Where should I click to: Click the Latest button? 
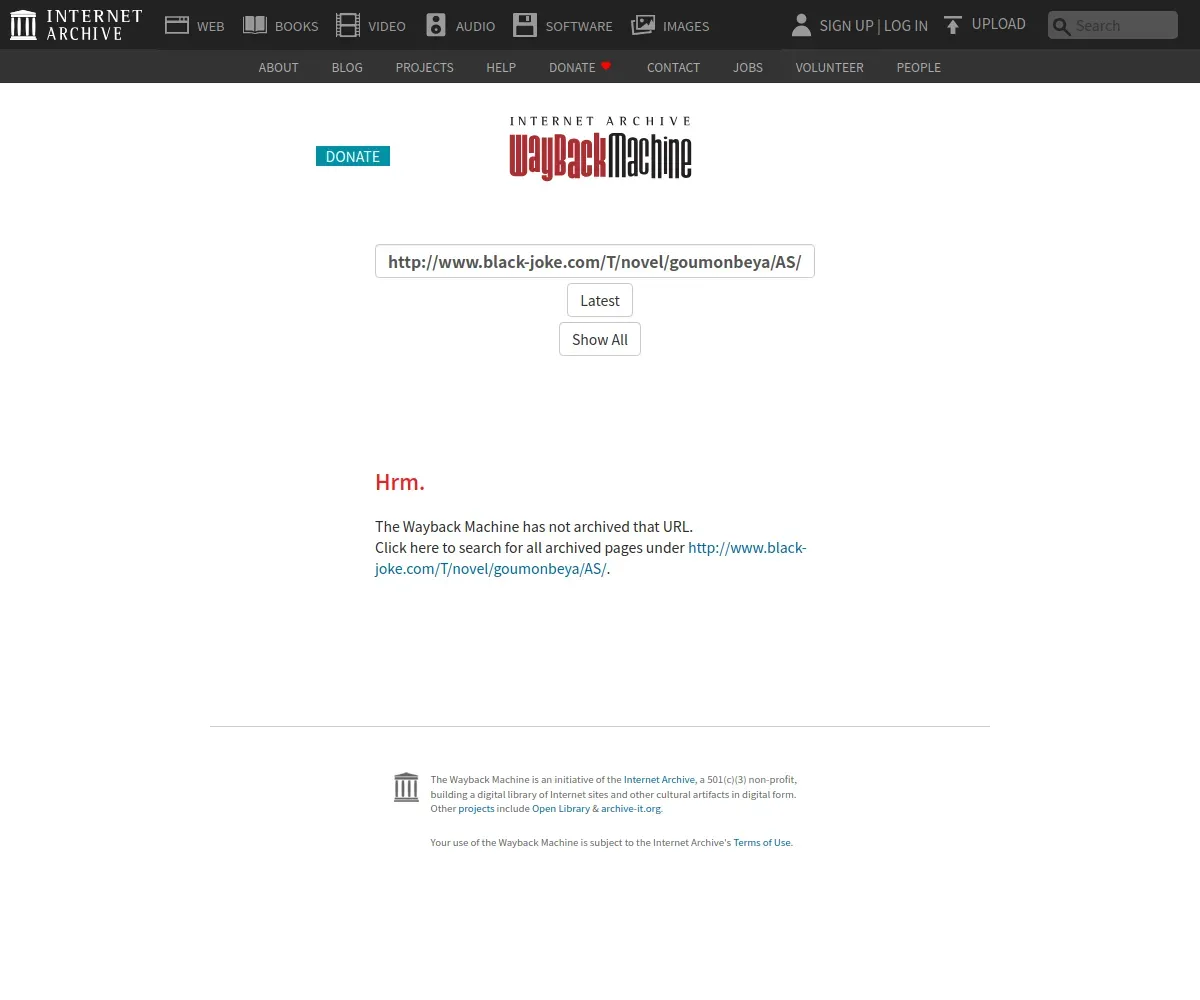tap(600, 300)
